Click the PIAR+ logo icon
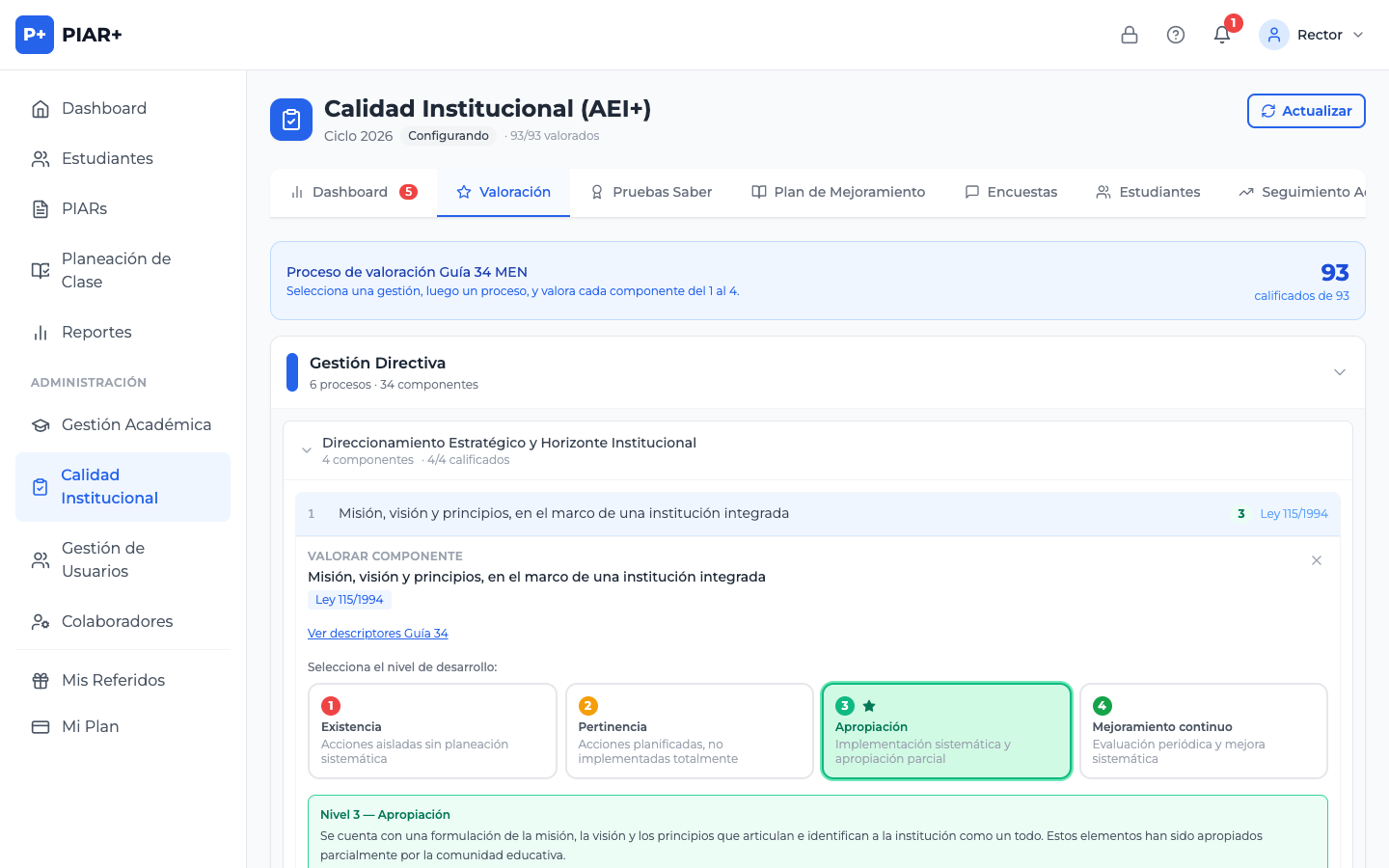The image size is (1389, 868). click(x=35, y=35)
